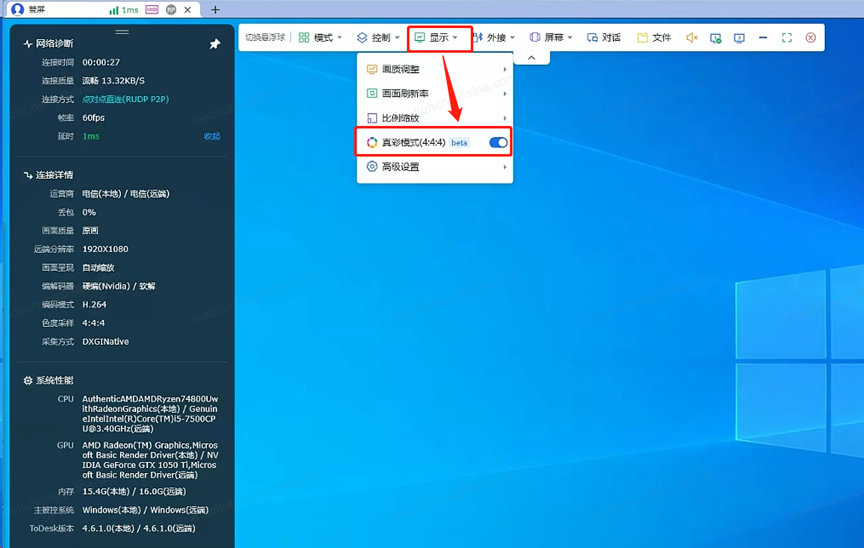Click the monitor number 2 icon
Screen dimensions: 864x548
739,38
